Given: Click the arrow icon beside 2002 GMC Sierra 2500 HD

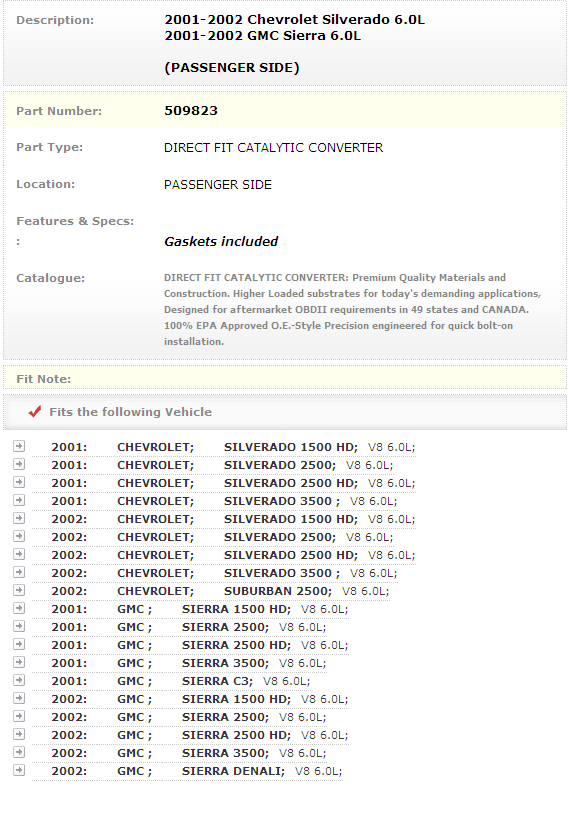Looking at the screenshot, I should 19,734.
